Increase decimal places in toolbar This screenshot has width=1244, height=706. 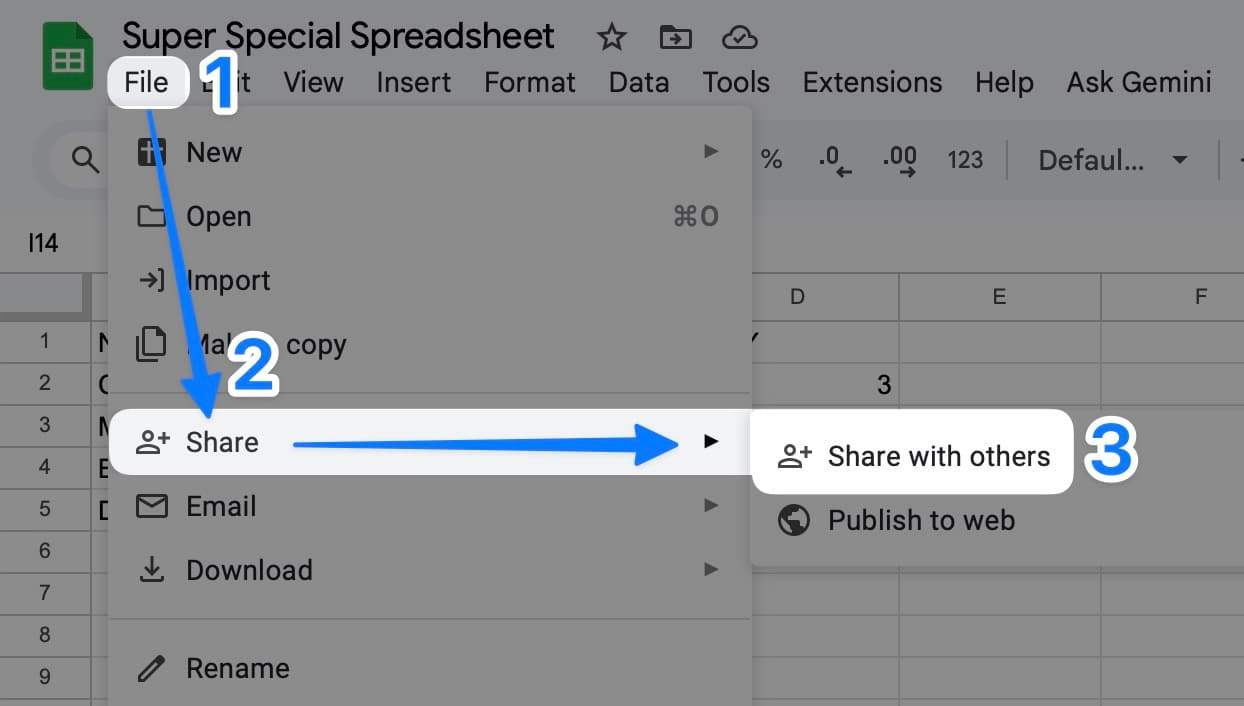click(899, 159)
